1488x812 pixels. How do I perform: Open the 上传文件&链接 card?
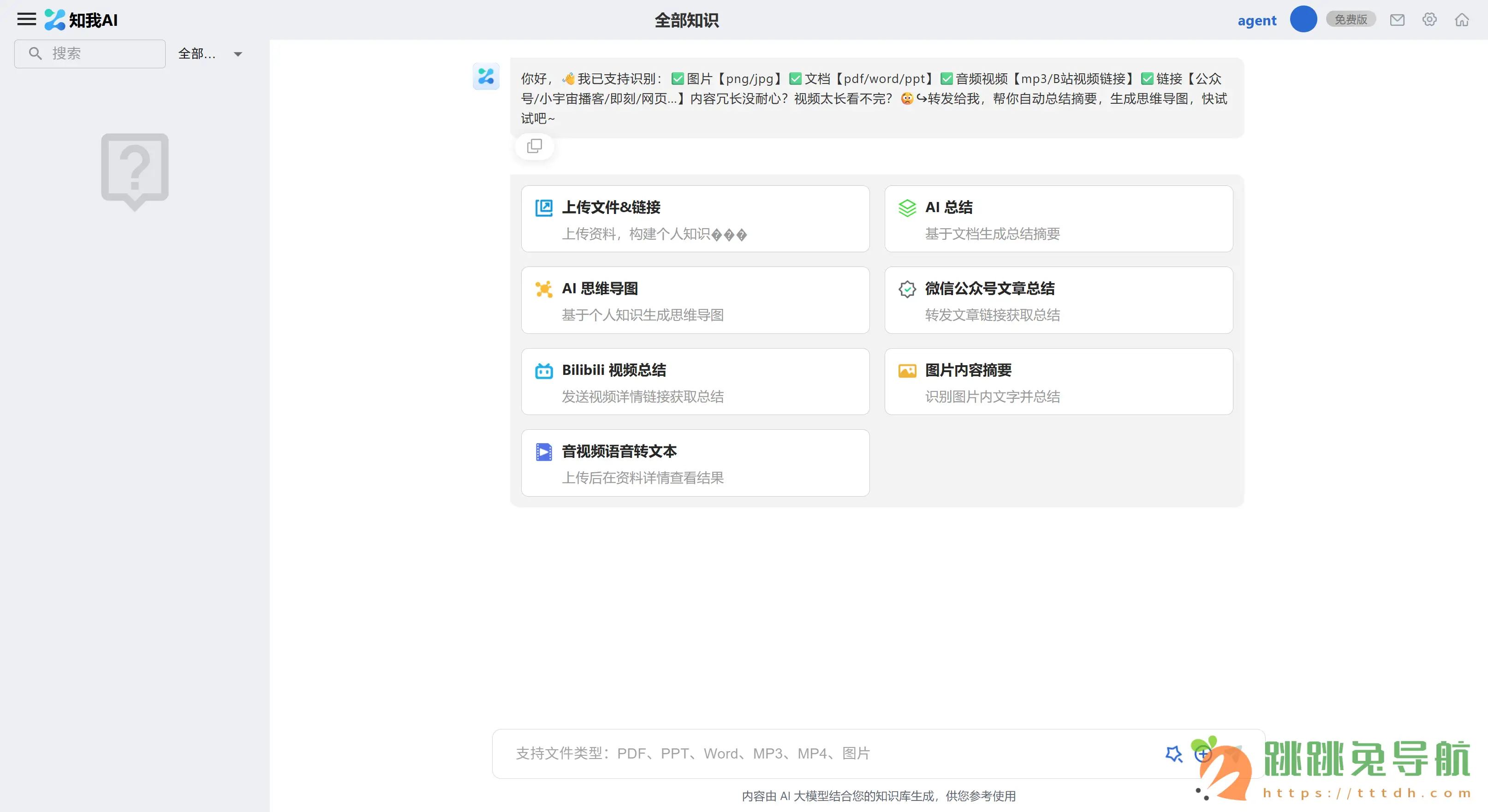695,219
